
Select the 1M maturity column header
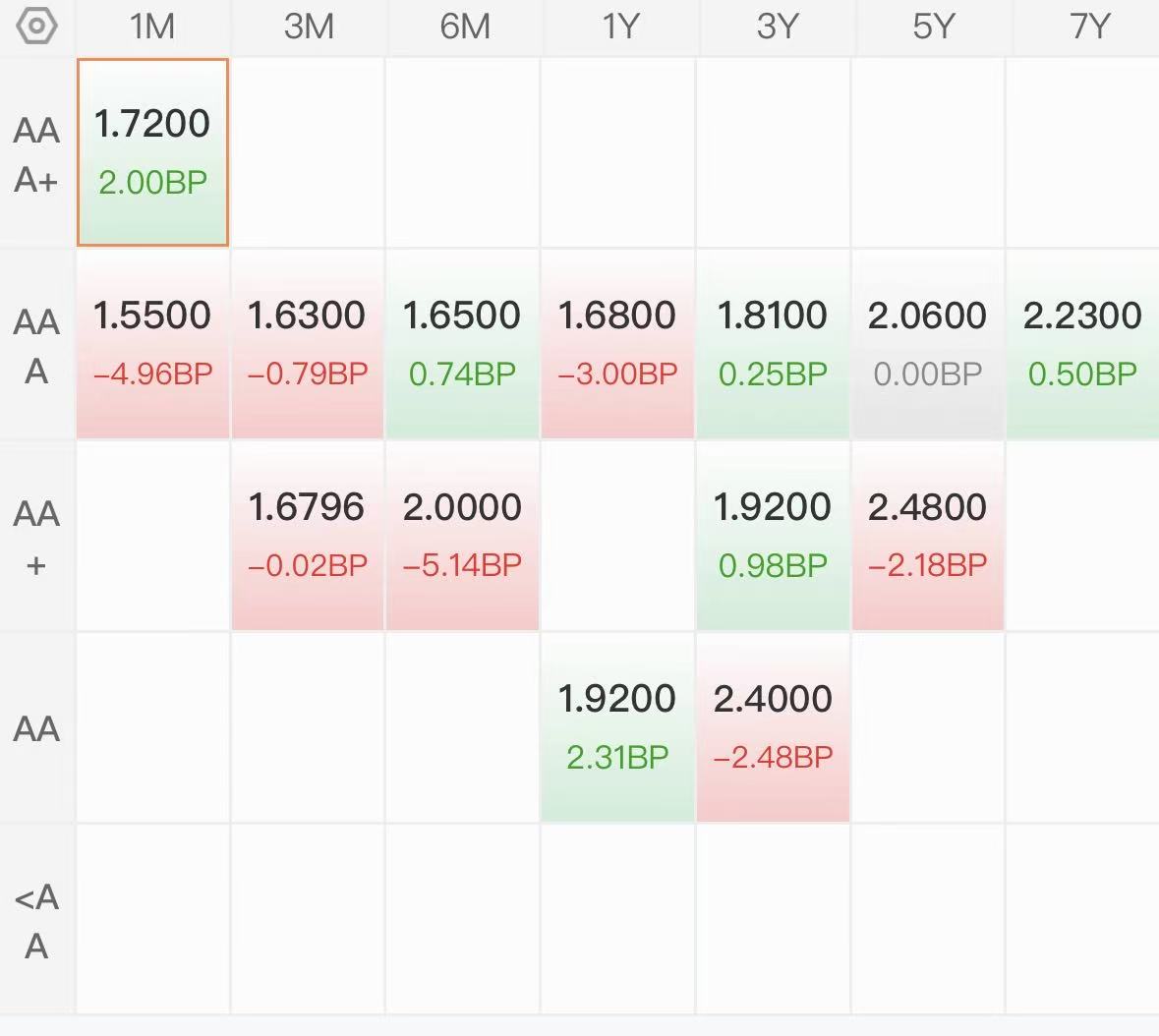[x=152, y=27]
